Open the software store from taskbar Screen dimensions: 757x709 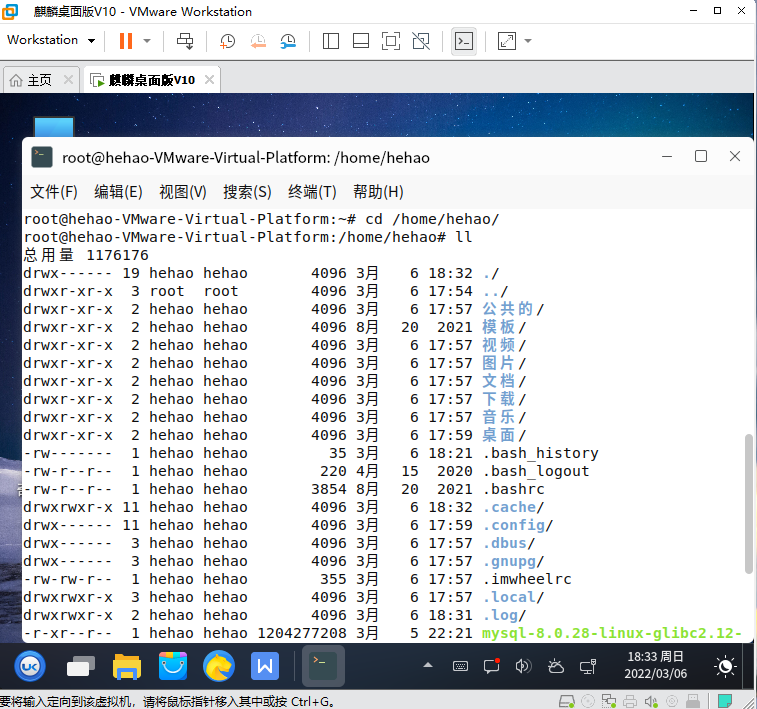tap(173, 666)
